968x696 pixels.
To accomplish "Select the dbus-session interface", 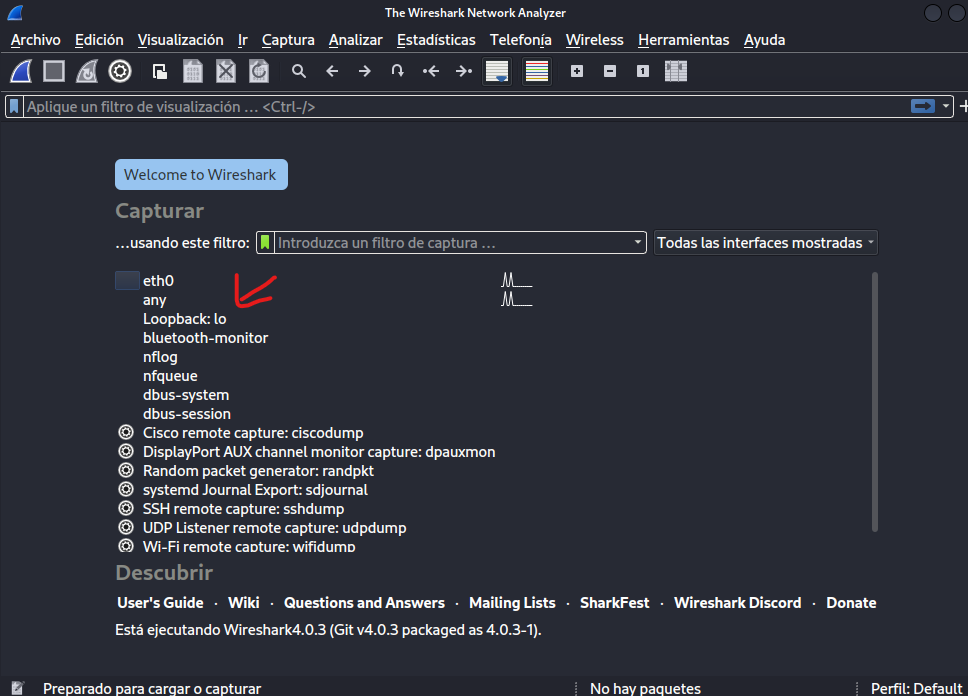I will [x=187, y=414].
